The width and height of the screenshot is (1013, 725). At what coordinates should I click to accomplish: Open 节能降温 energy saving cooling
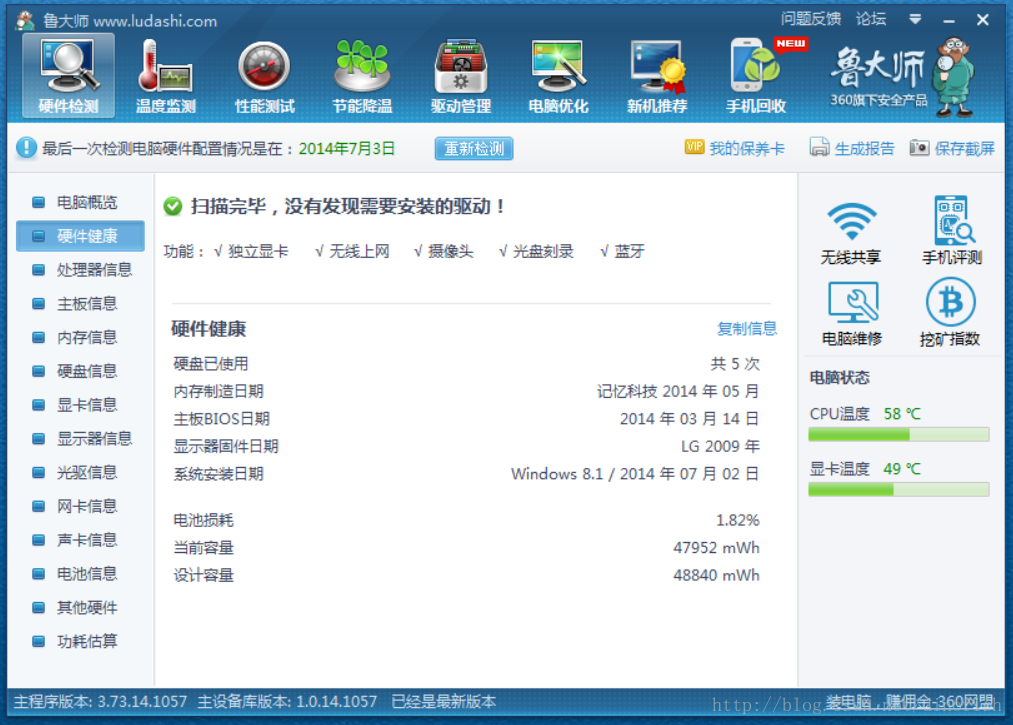[x=362, y=76]
